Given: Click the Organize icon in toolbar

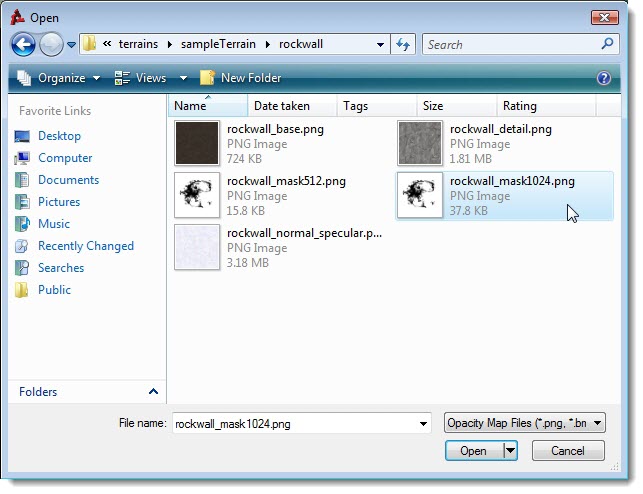Looking at the screenshot, I should click(25, 77).
